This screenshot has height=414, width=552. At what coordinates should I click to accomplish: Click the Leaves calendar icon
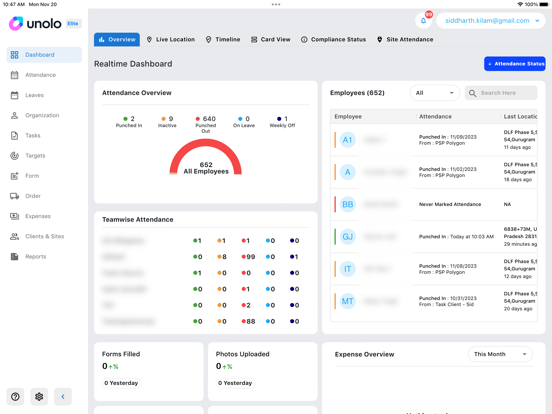point(14,95)
